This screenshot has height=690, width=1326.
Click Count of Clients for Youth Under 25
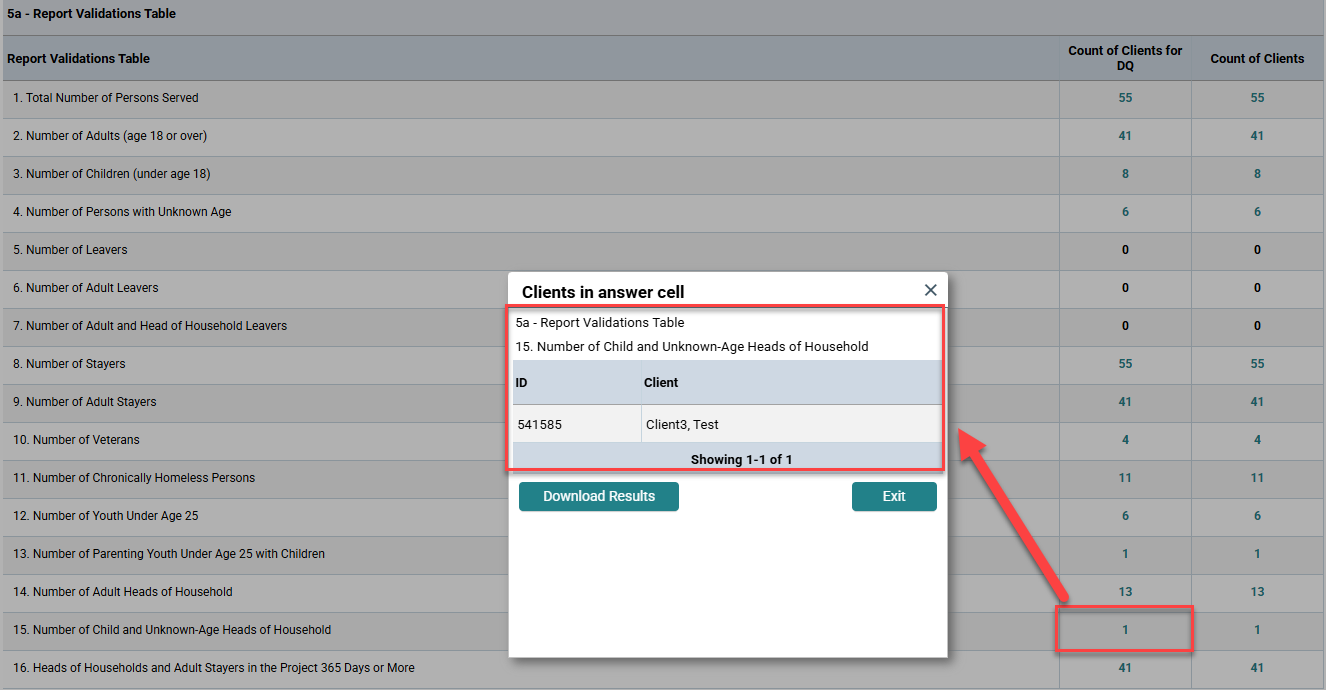point(1257,516)
